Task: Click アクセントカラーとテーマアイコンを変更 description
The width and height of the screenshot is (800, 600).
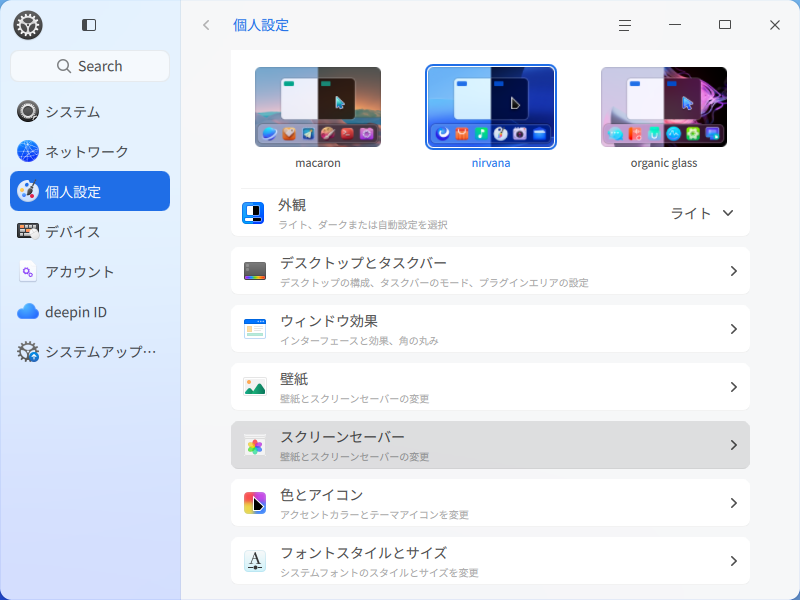Action: 374,514
